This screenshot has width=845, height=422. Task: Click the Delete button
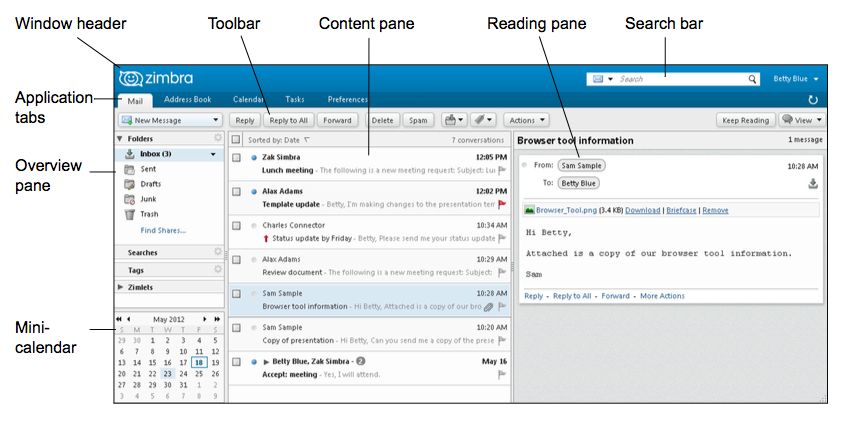pos(383,120)
